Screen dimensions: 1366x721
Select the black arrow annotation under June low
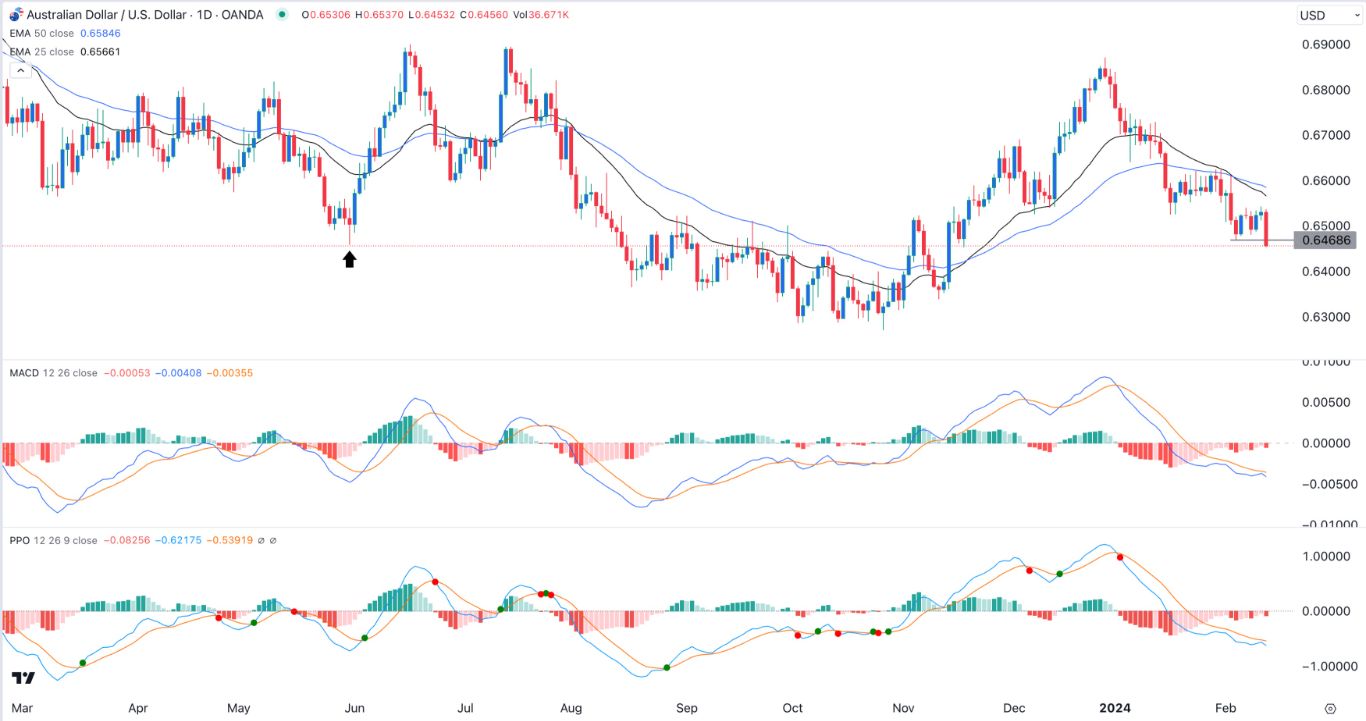[x=349, y=258]
